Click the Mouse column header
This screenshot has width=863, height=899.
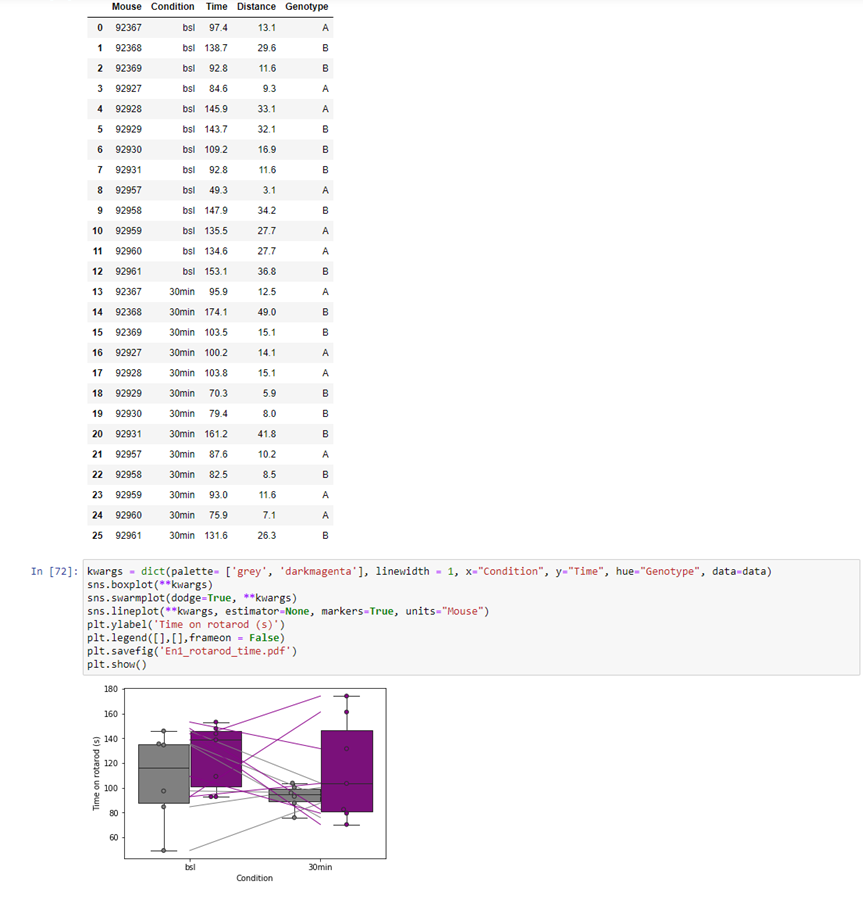click(x=126, y=7)
